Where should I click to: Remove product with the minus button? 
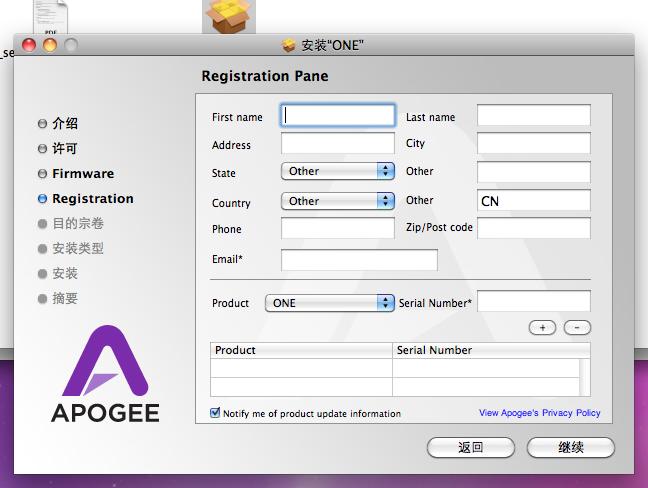pyautogui.click(x=577, y=328)
